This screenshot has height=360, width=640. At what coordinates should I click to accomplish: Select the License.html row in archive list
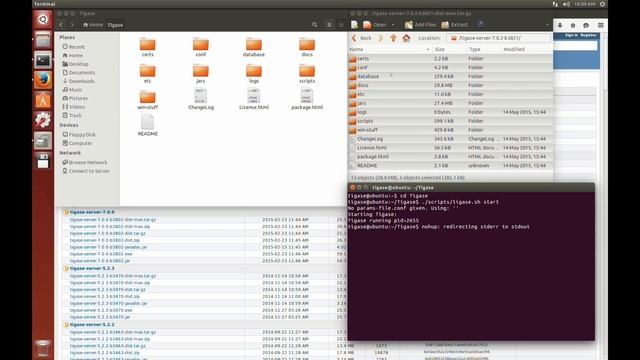[450, 148]
